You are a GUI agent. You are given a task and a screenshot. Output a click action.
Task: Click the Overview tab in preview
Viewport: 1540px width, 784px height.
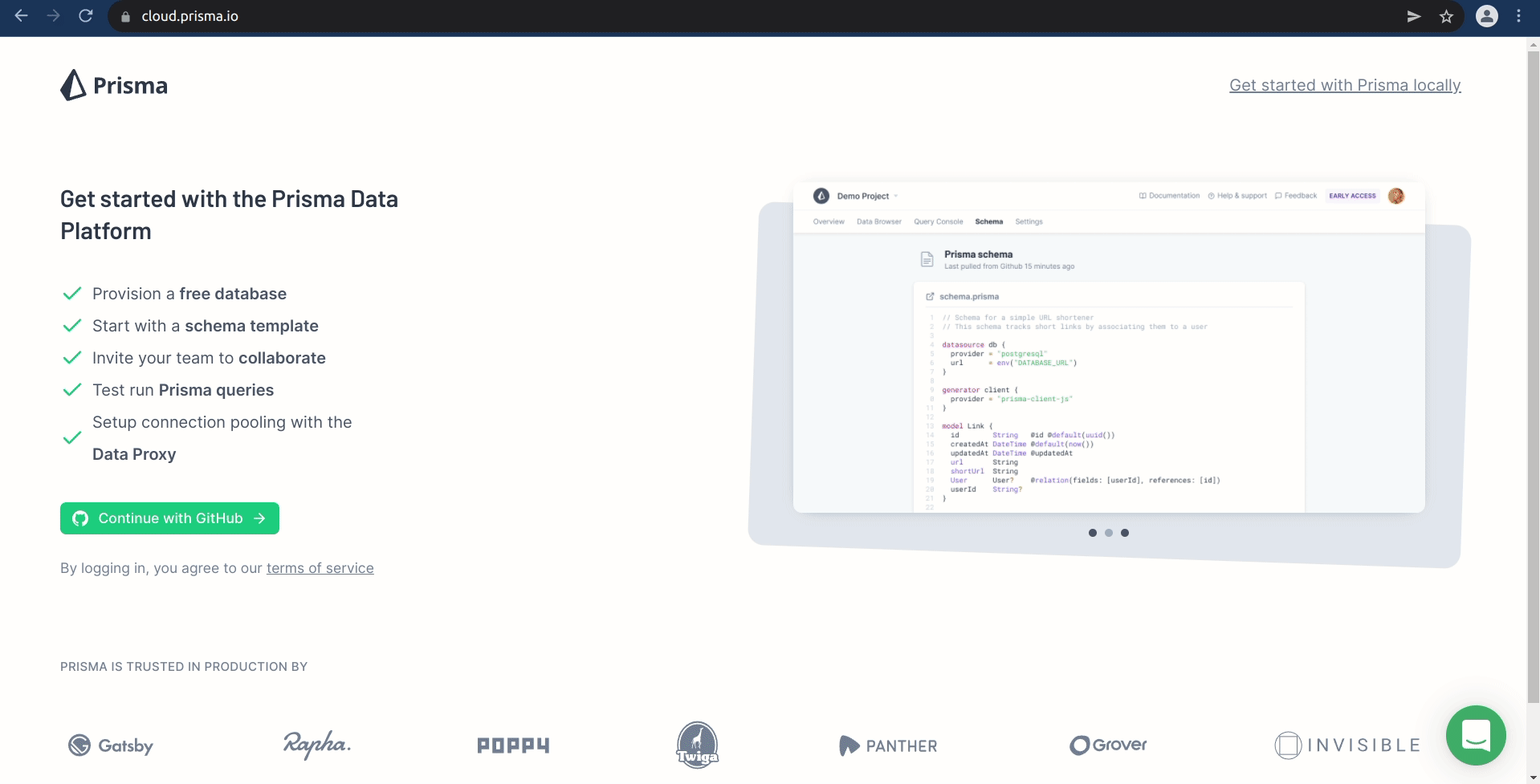coord(829,221)
